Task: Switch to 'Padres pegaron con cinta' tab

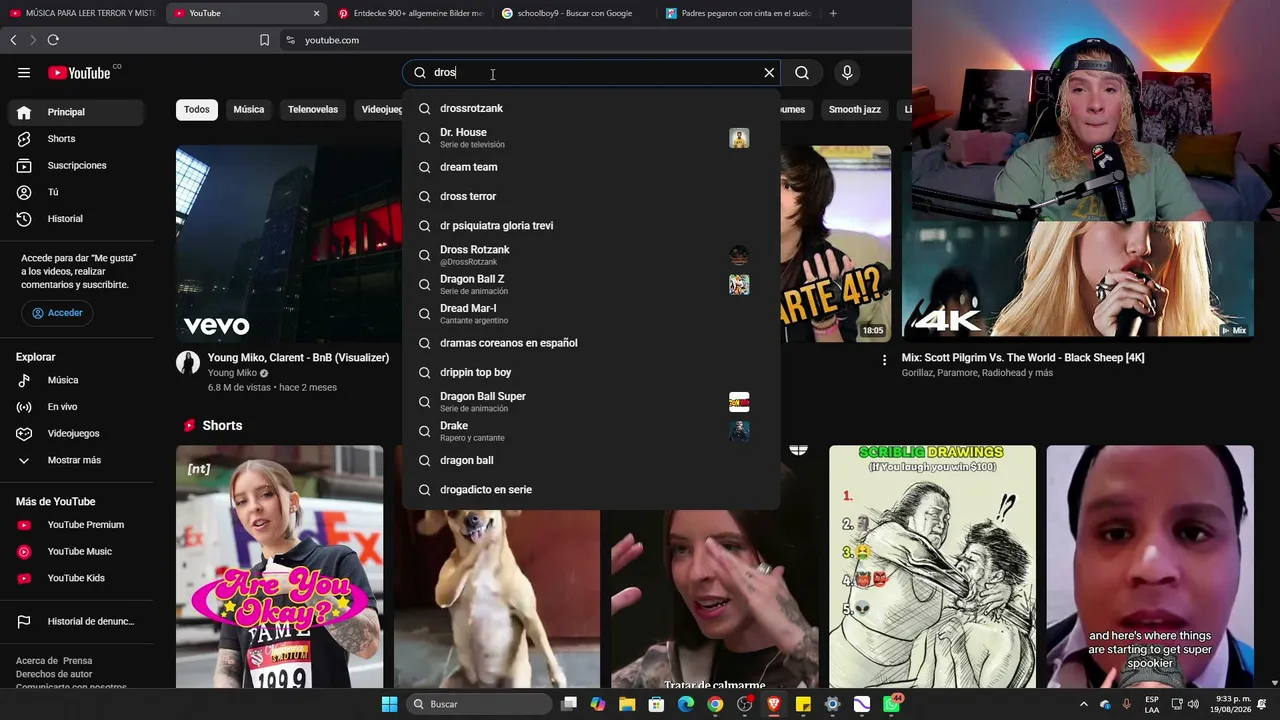Action: [x=738, y=13]
